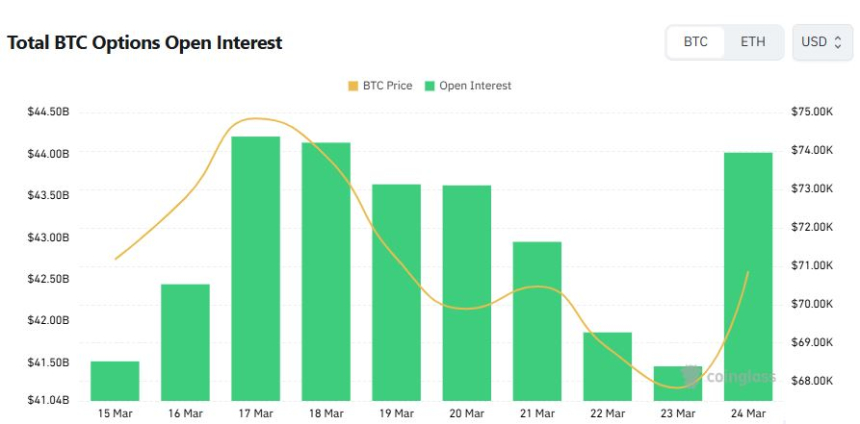Click the 20 Mar open interest bar

[x=467, y=292]
